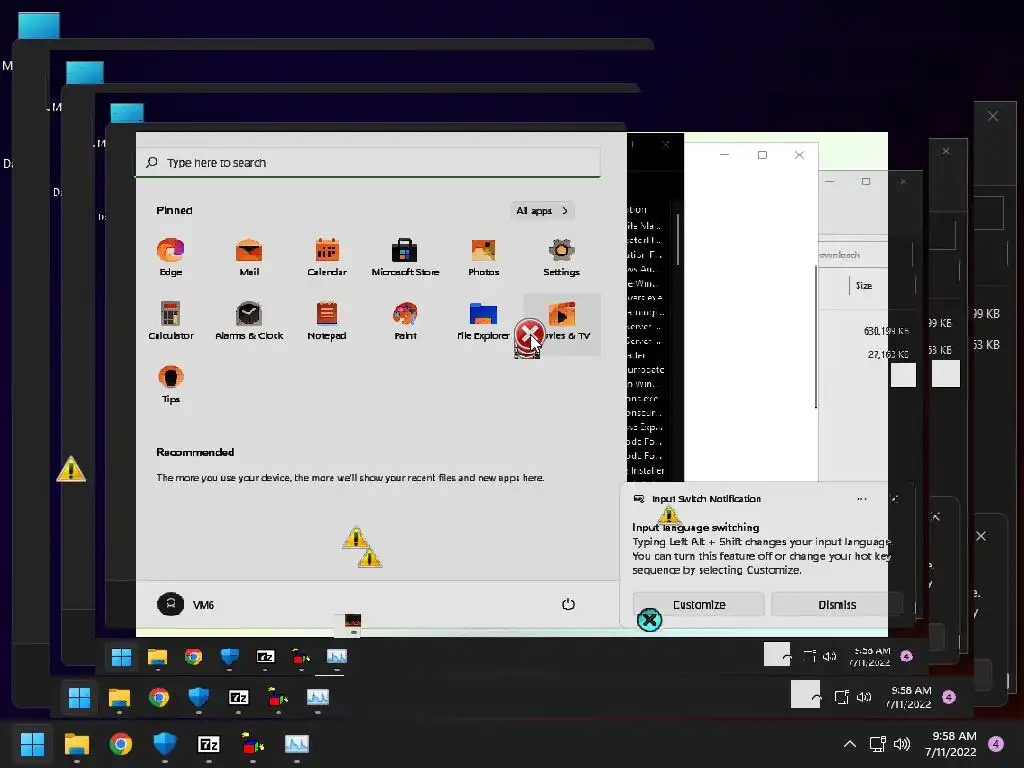The height and width of the screenshot is (768, 1024).
Task: Open the Alarms & Clock app
Action: pos(249,321)
